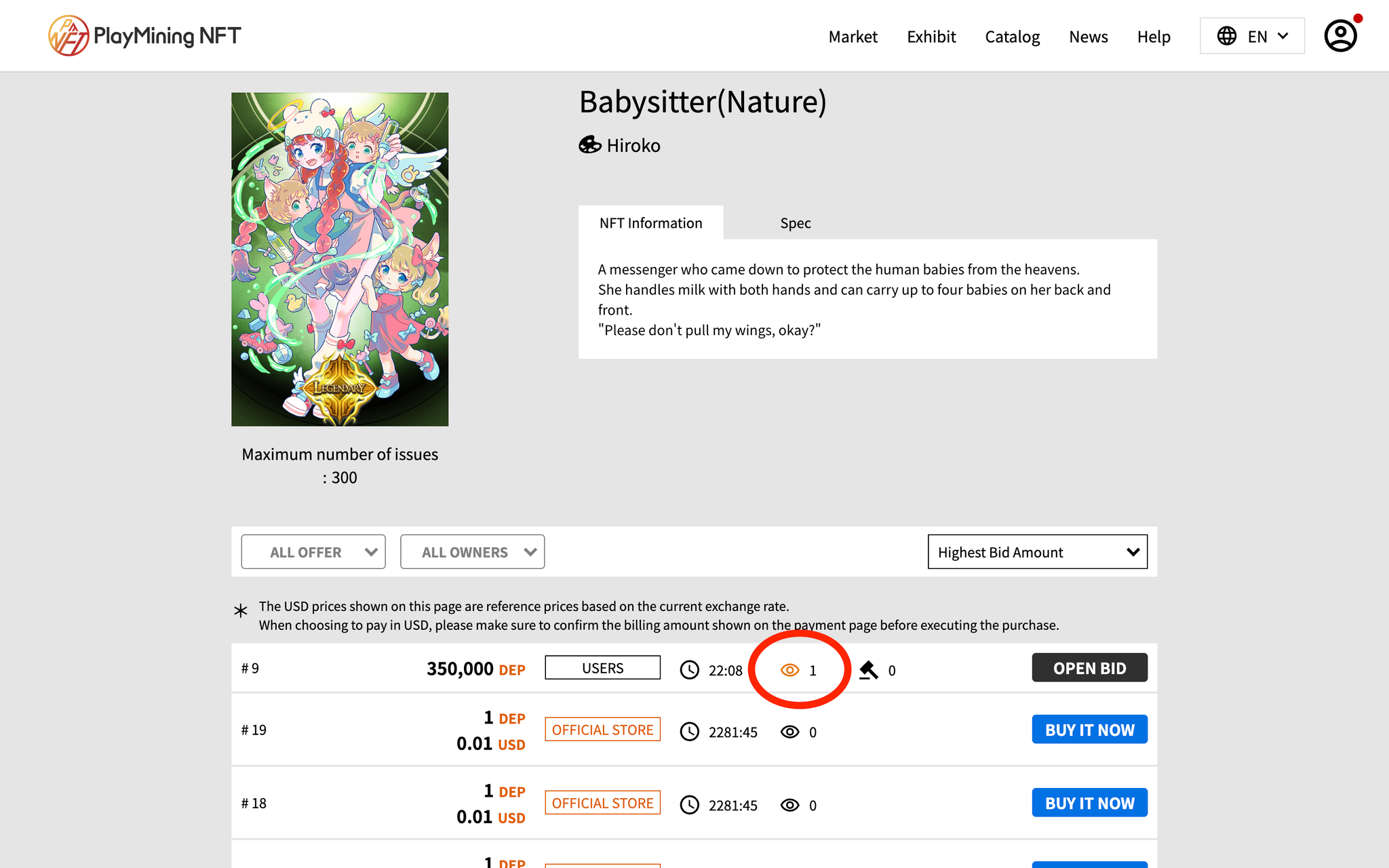Toggle the watch eye icon on item #18
This screenshot has width=1389, height=868.
tap(789, 805)
